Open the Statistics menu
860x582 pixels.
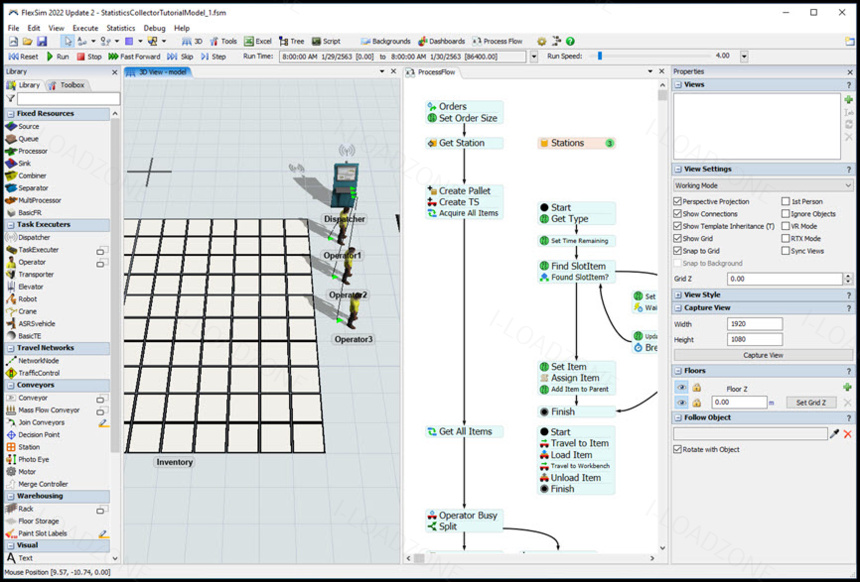coord(121,28)
